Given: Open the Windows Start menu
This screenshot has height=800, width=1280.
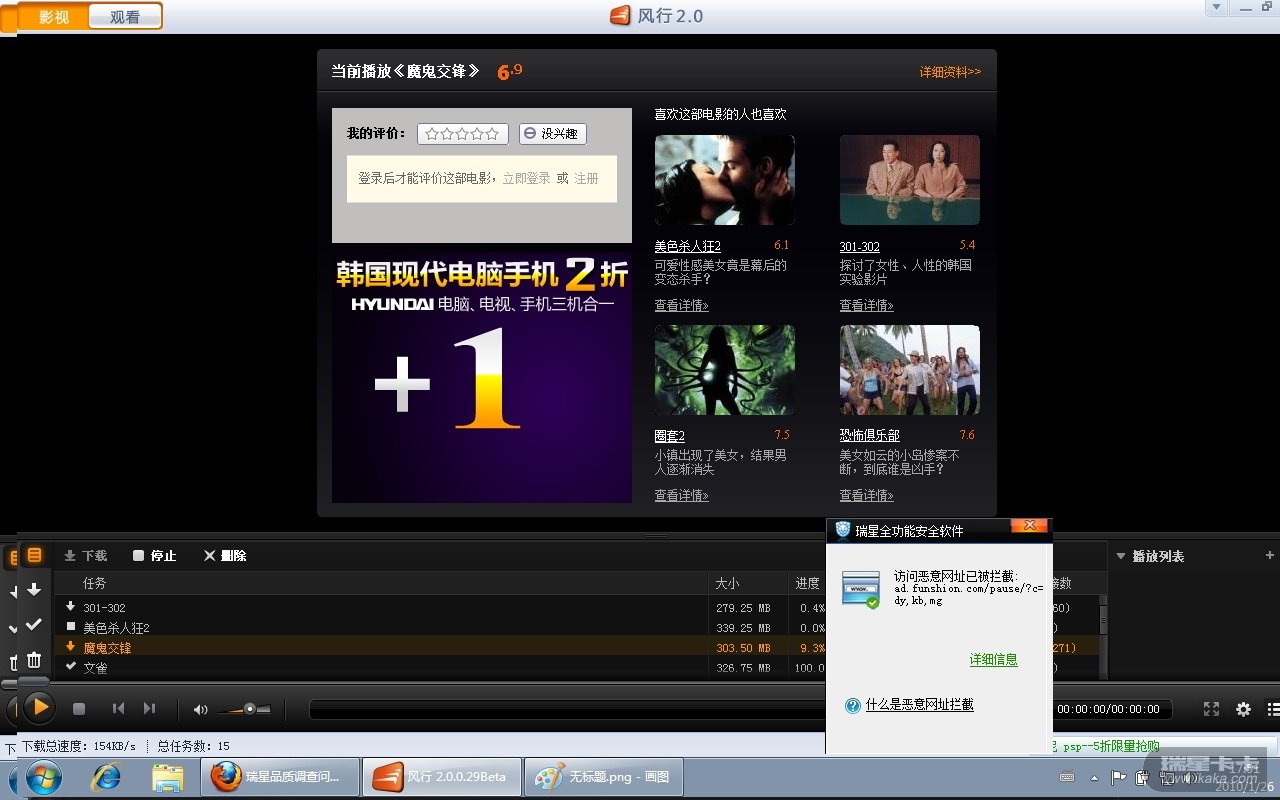Looking at the screenshot, I should pos(44,777).
